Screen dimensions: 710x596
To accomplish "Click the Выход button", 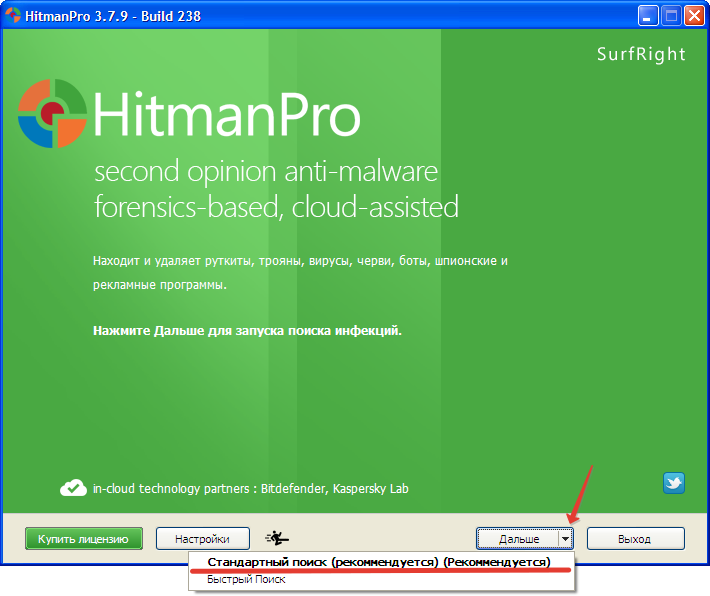I will coord(635,539).
